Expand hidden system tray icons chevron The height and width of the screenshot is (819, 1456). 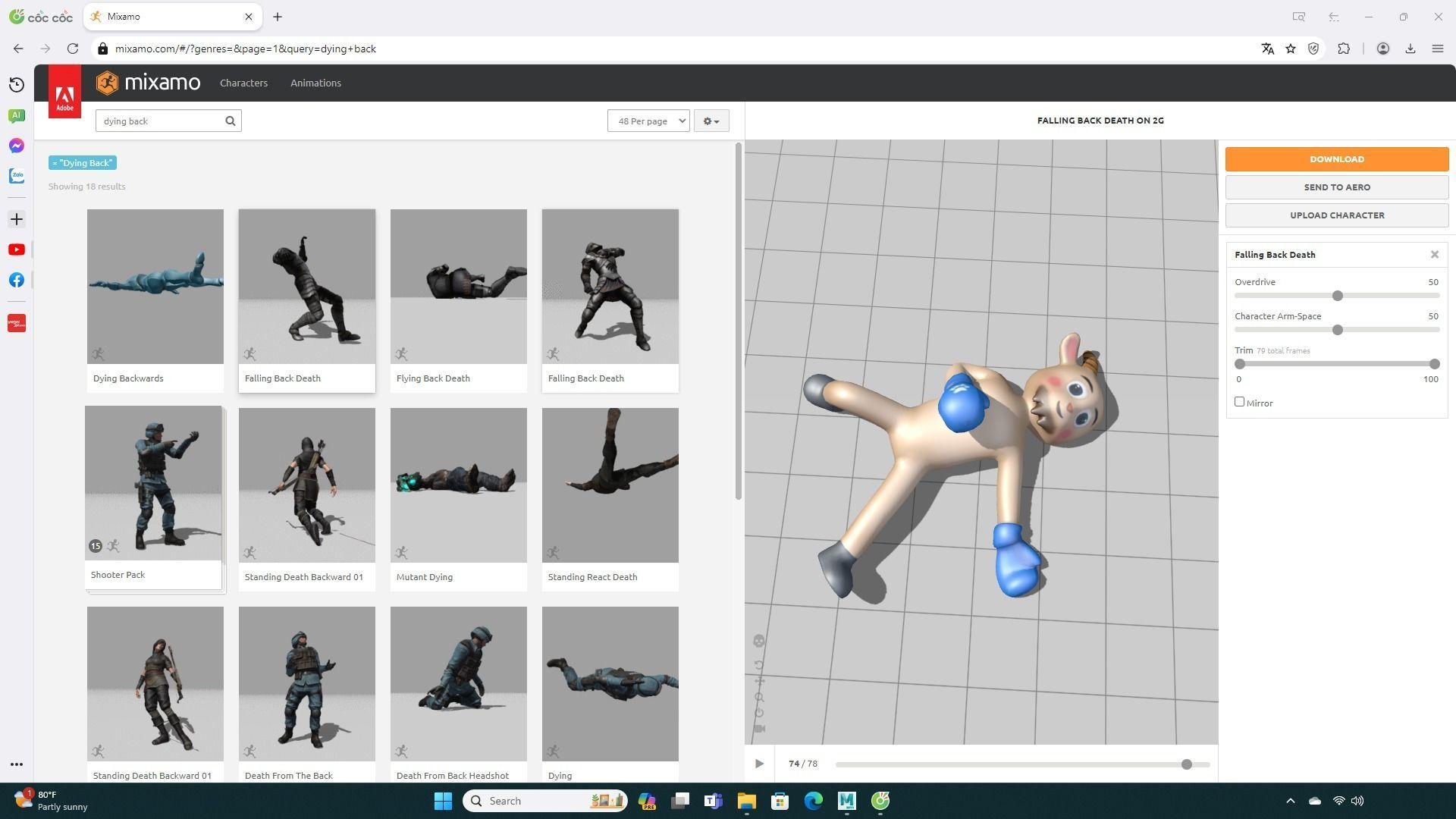1291,801
